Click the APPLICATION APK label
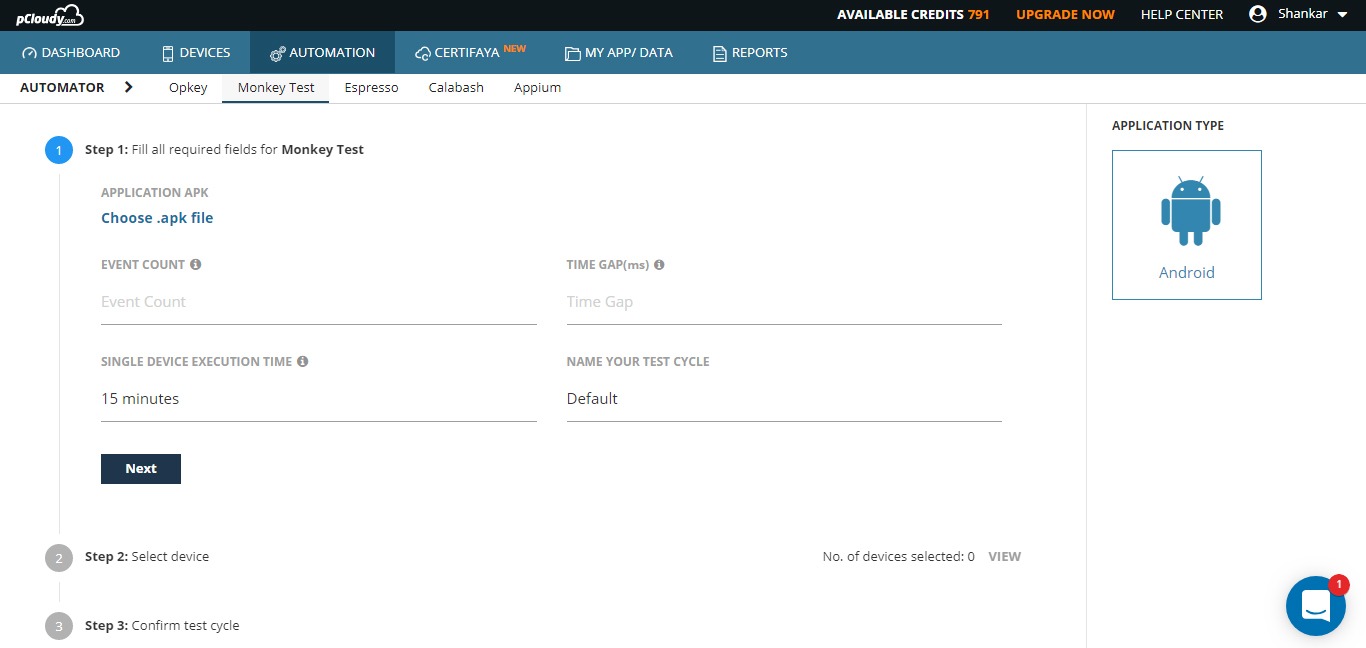Viewport: 1366px width, 648px height. pyautogui.click(x=155, y=193)
